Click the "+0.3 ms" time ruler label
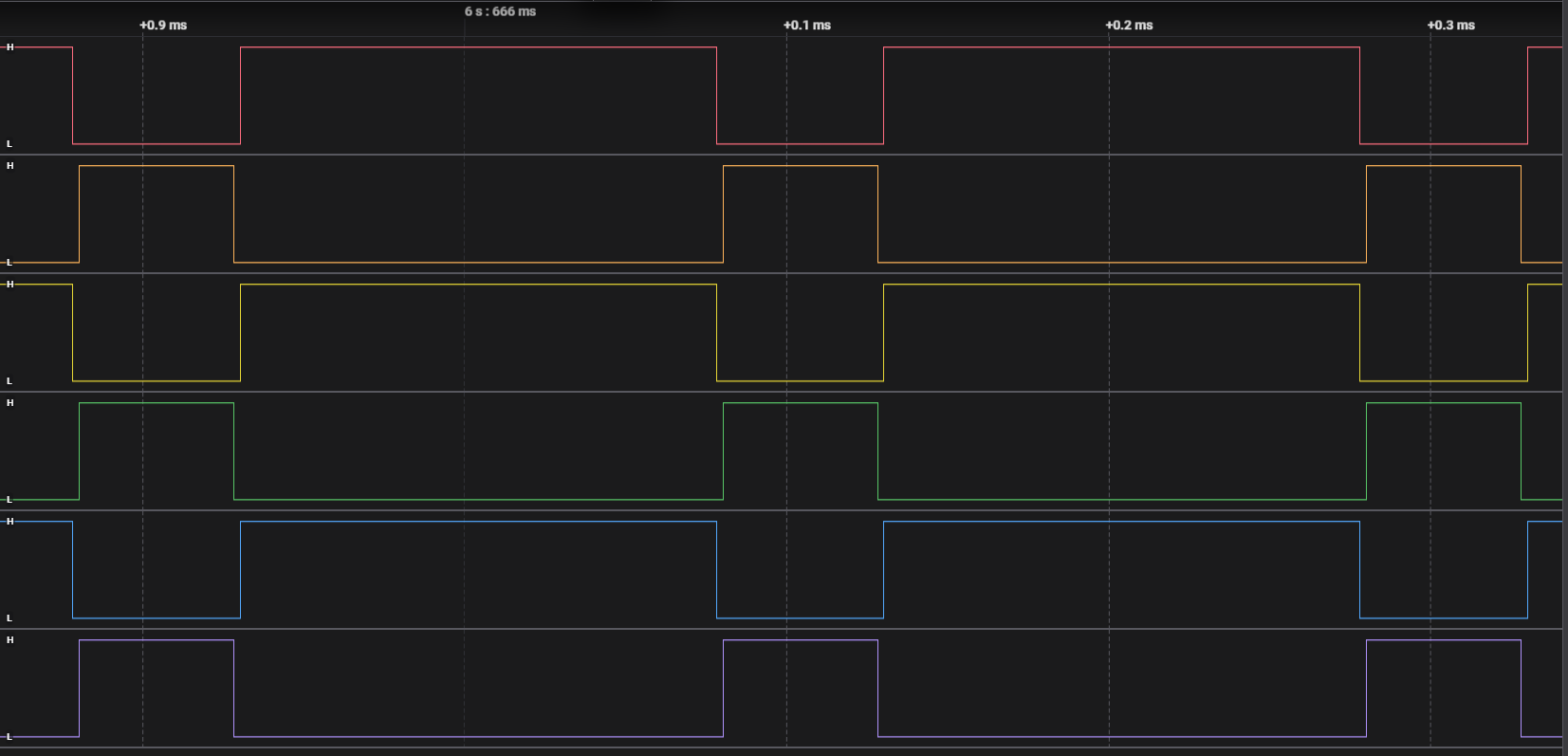The width and height of the screenshot is (1568, 756). pyautogui.click(x=1451, y=26)
